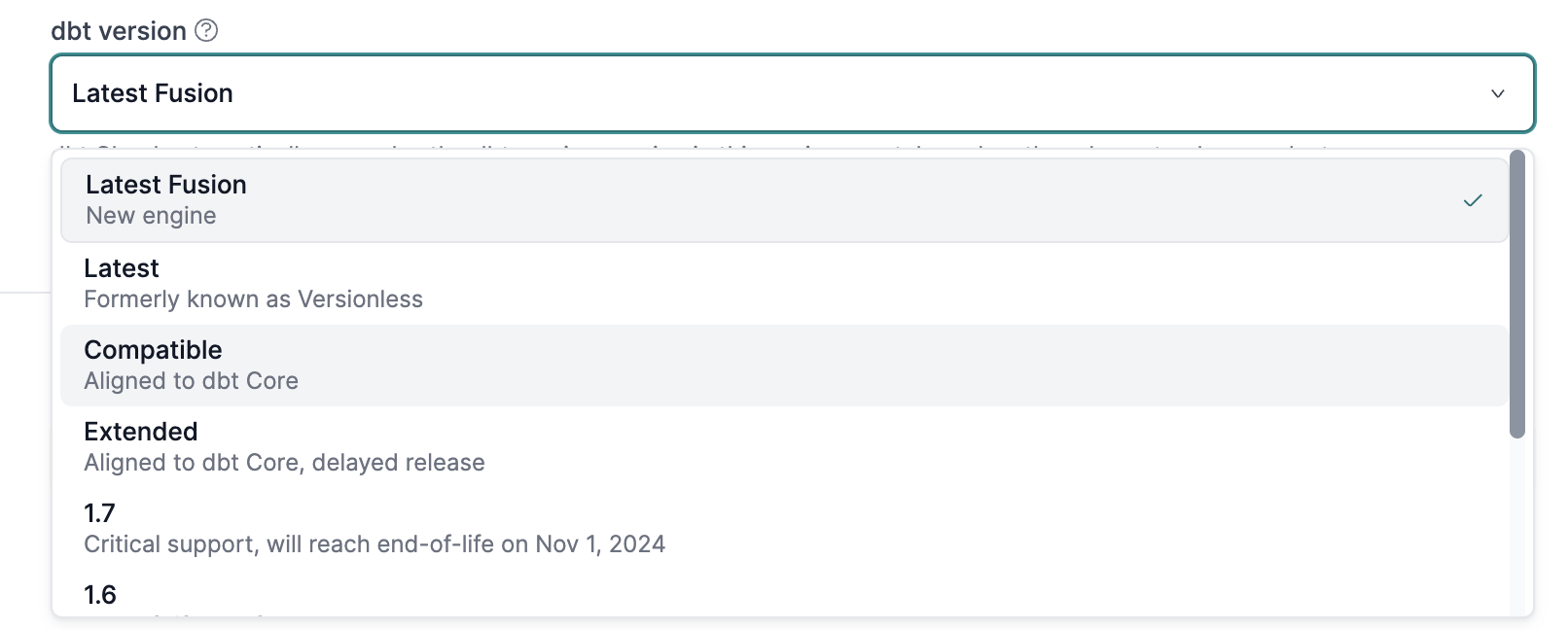This screenshot has height=630, width=1568.
Task: Click the checkmark icon on Latest Fusion
Action: 1473,200
